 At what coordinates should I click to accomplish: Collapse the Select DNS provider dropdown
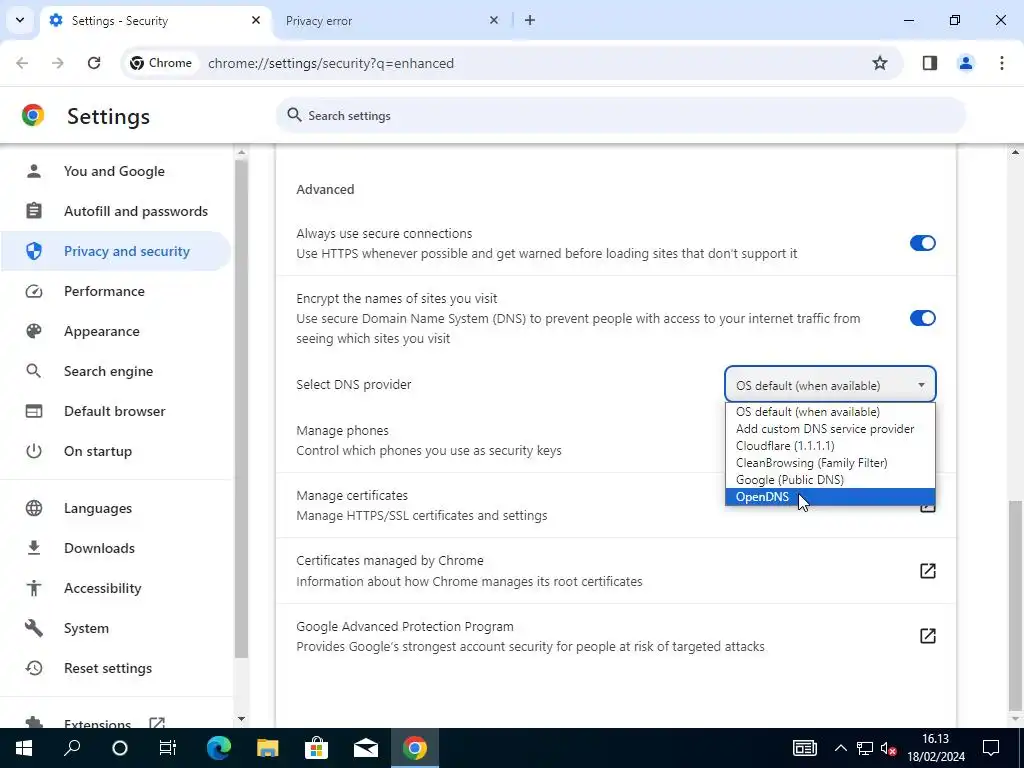click(x=830, y=385)
